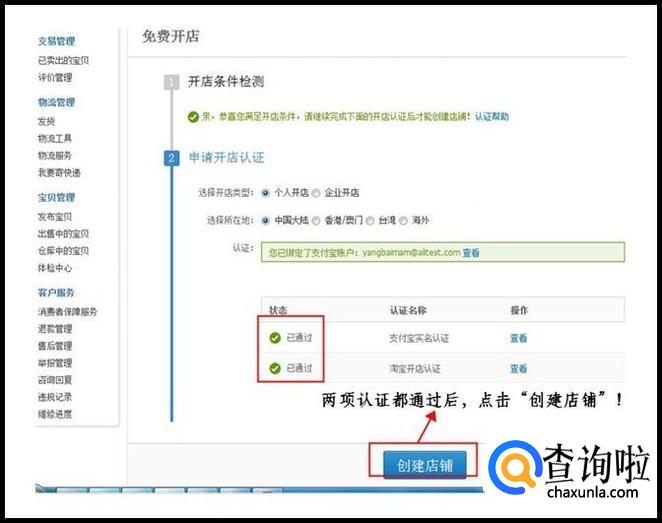Open 体检中心 in sidebar
The width and height of the screenshot is (662, 523).
[x=55, y=268]
